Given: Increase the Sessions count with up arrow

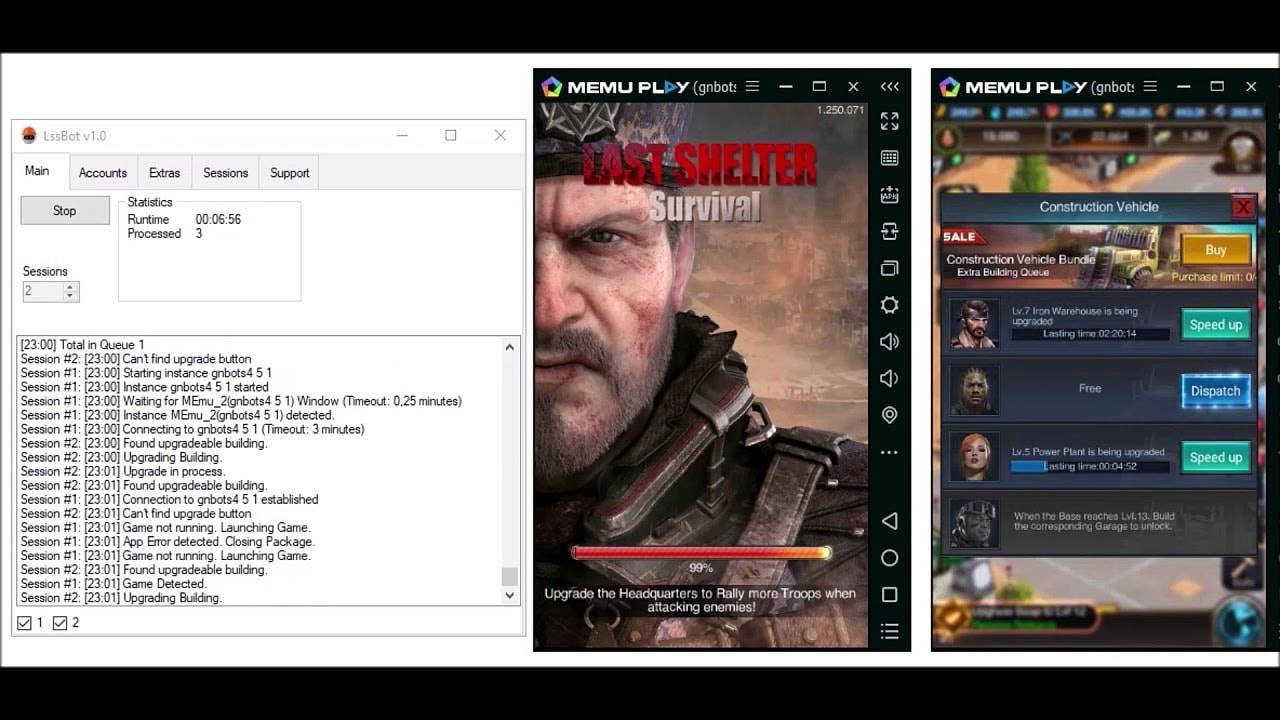Looking at the screenshot, I should point(70,287).
